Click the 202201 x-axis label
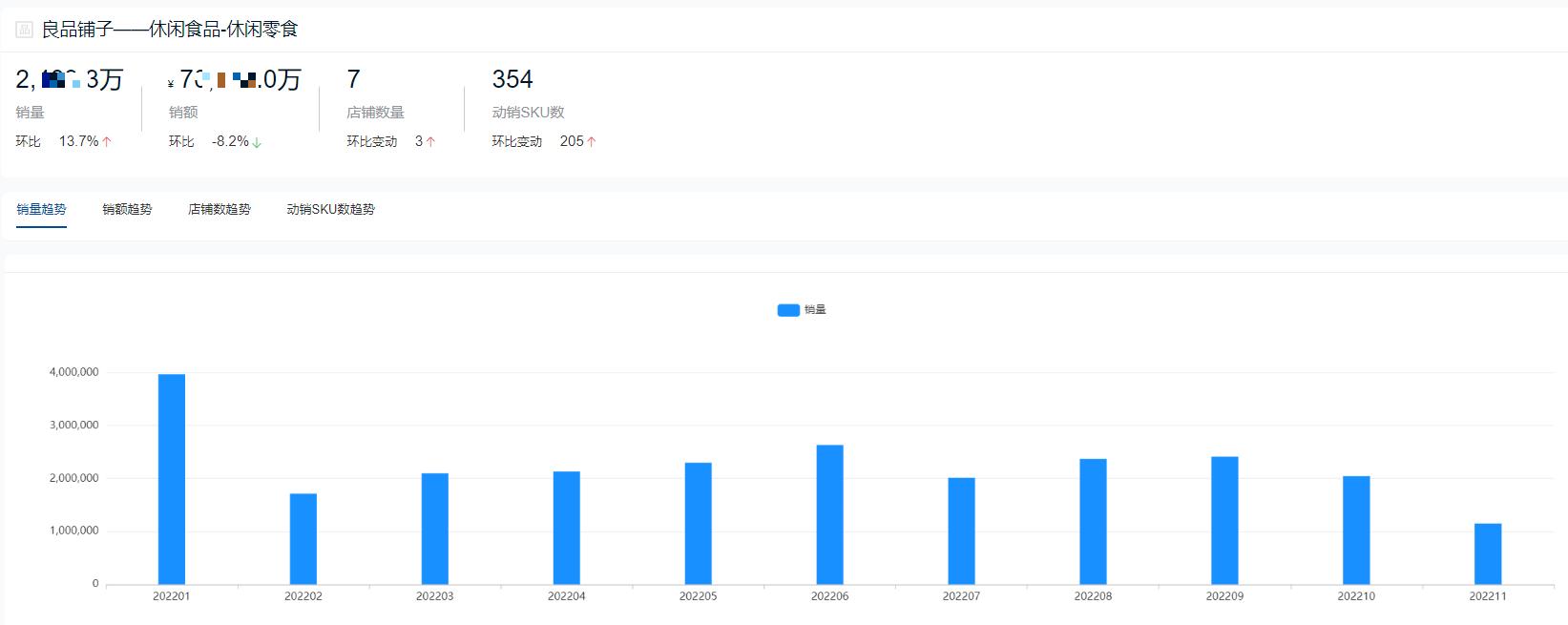 [x=172, y=596]
